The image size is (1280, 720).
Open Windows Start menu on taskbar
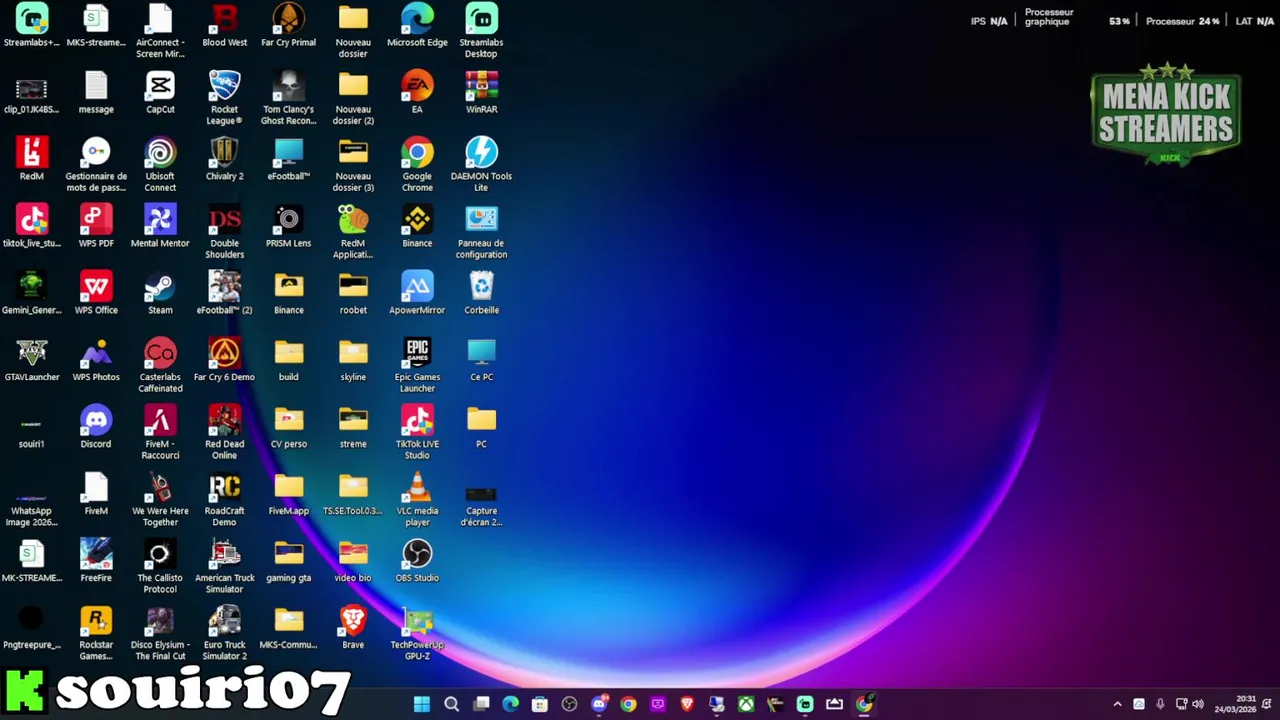point(422,704)
